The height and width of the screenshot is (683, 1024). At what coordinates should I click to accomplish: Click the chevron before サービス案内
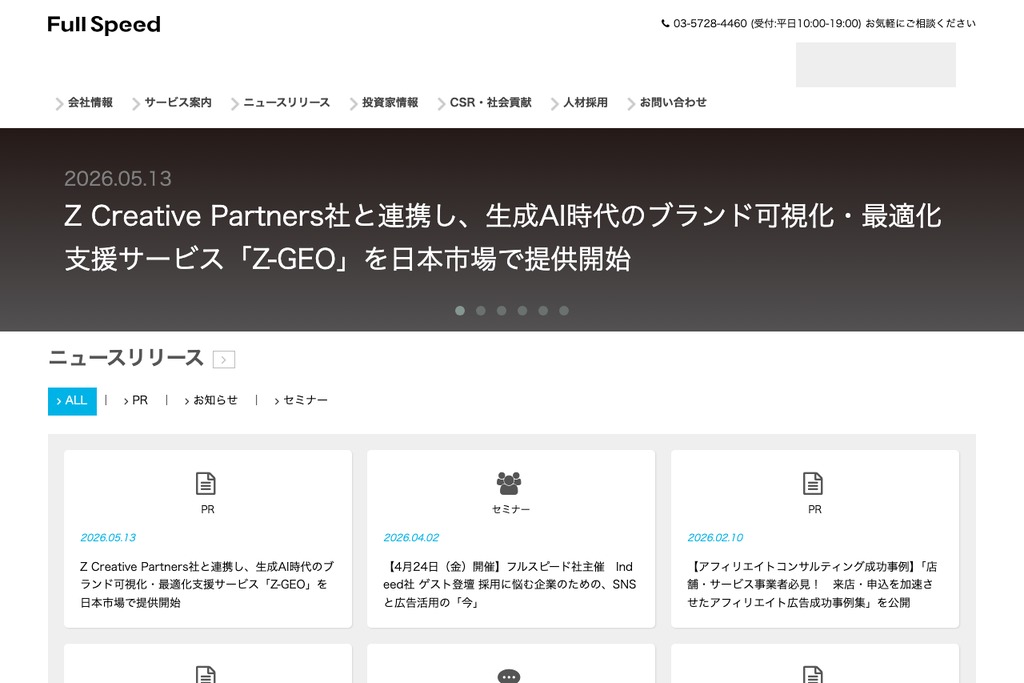pos(135,103)
